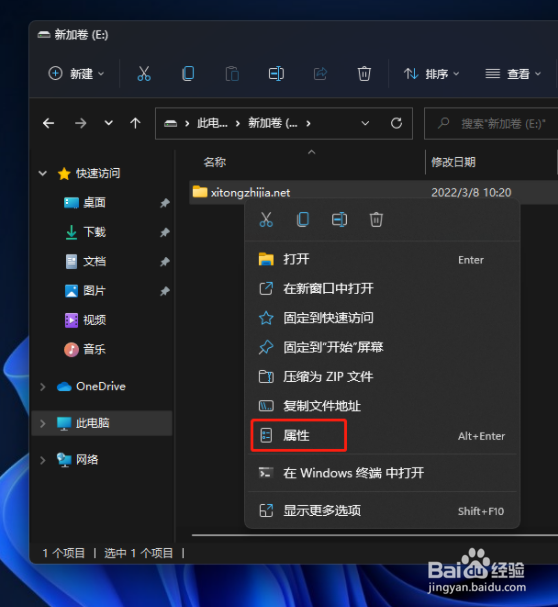Viewport: 558px width, 607px height.
Task: Click the pin icon next to 下载
Action: (165, 232)
